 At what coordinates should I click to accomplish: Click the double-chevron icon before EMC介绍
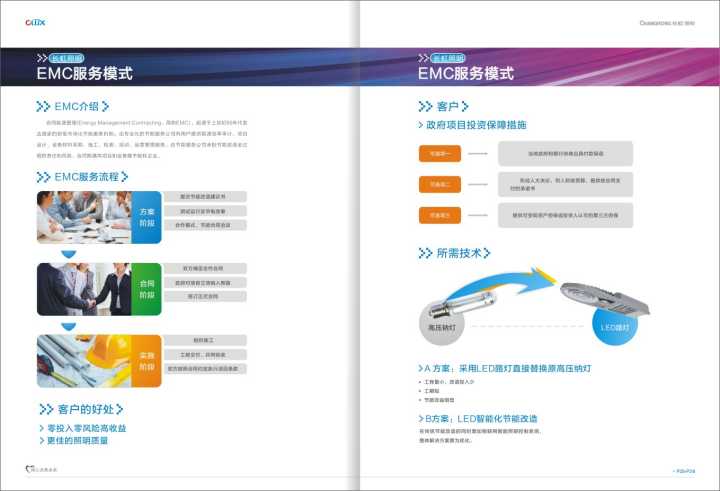pyautogui.click(x=43, y=106)
